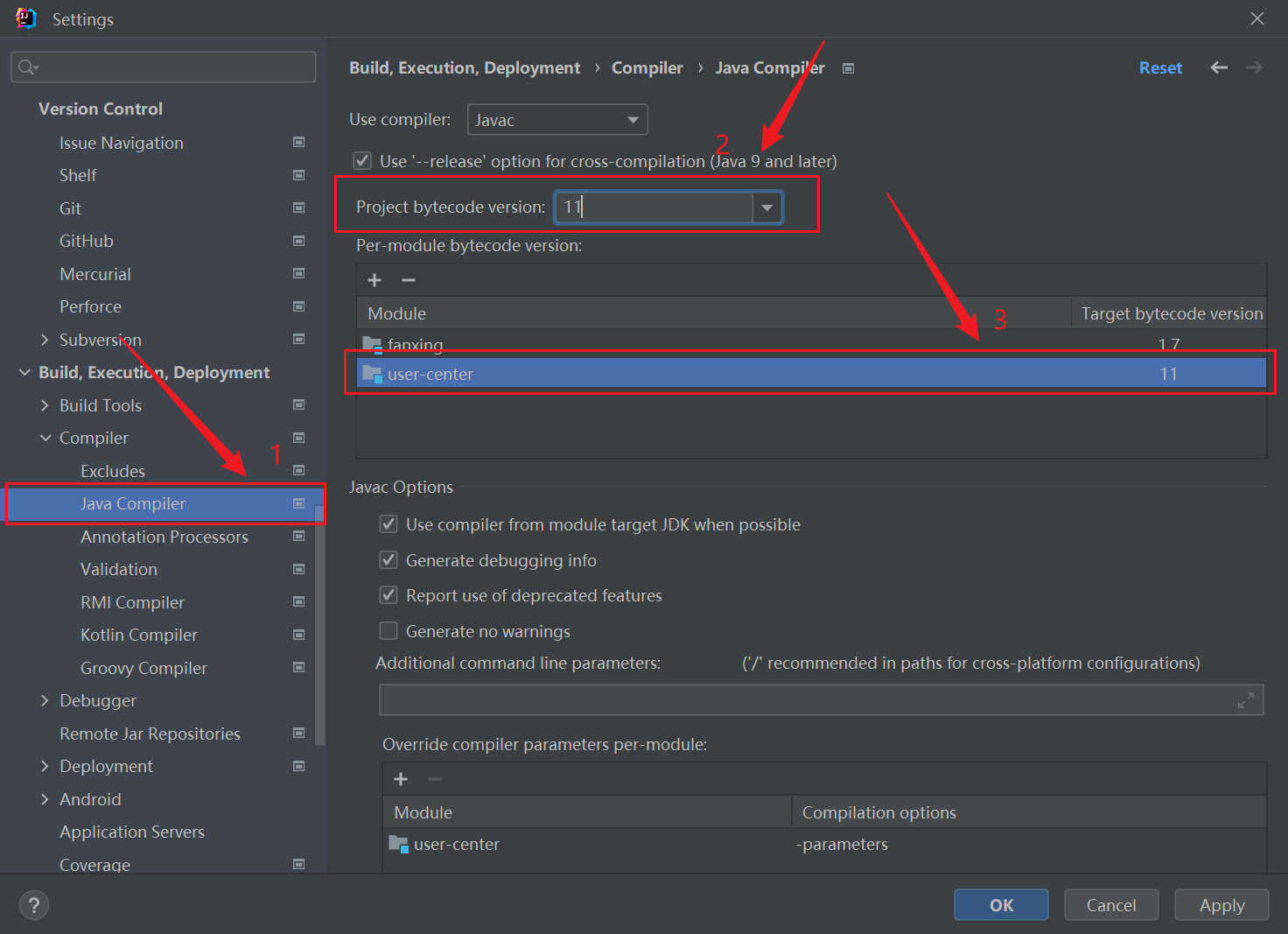Viewport: 1288px width, 934px height.
Task: Close the Settings dialog
Action: (1257, 18)
